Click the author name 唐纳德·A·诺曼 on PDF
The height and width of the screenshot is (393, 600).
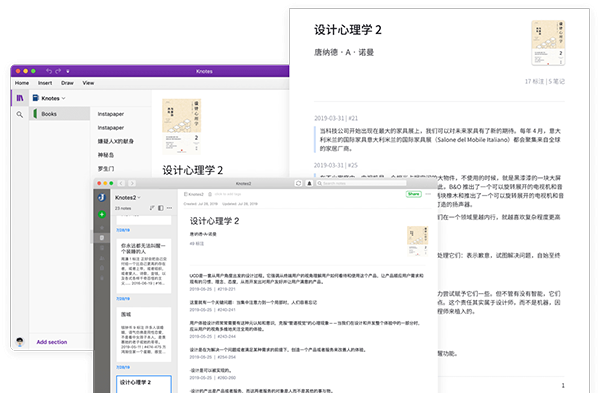tap(344, 52)
